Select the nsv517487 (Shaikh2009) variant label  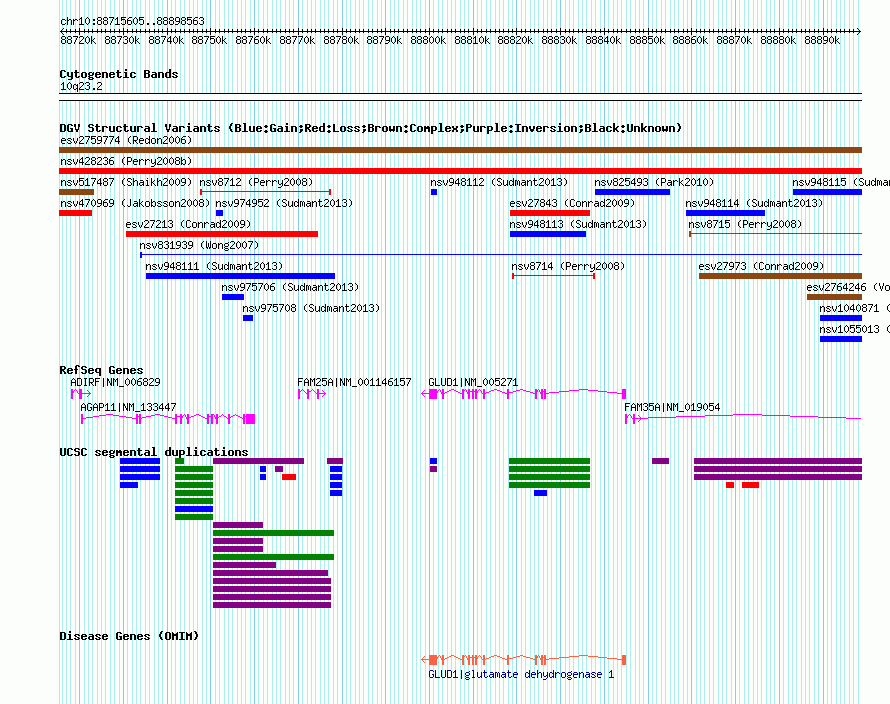[x=126, y=182]
